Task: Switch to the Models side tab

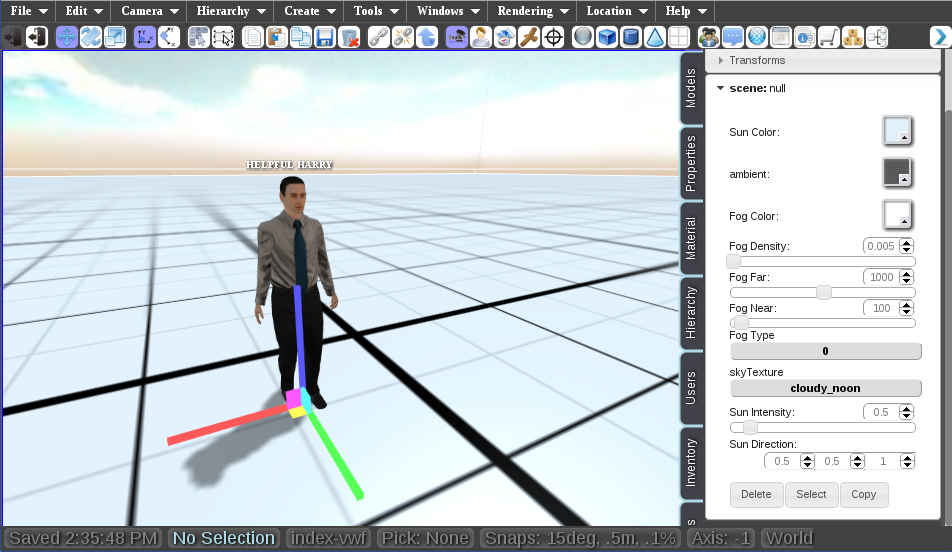Action: pyautogui.click(x=691, y=89)
